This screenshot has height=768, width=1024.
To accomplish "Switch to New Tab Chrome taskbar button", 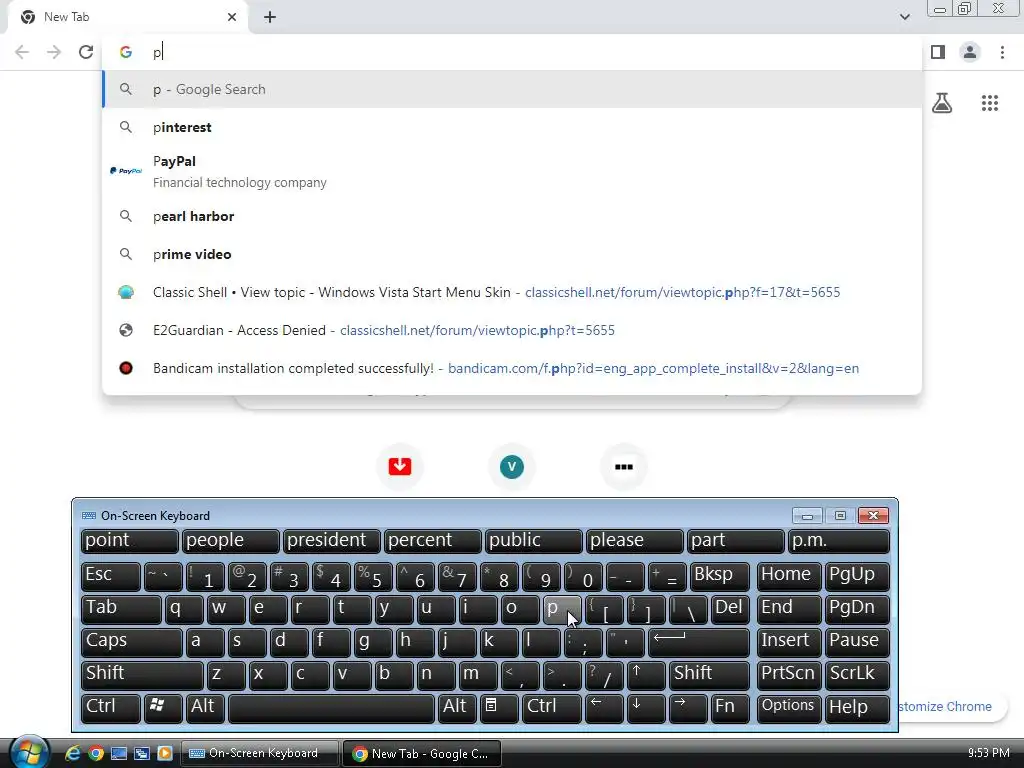I will click(x=421, y=754).
